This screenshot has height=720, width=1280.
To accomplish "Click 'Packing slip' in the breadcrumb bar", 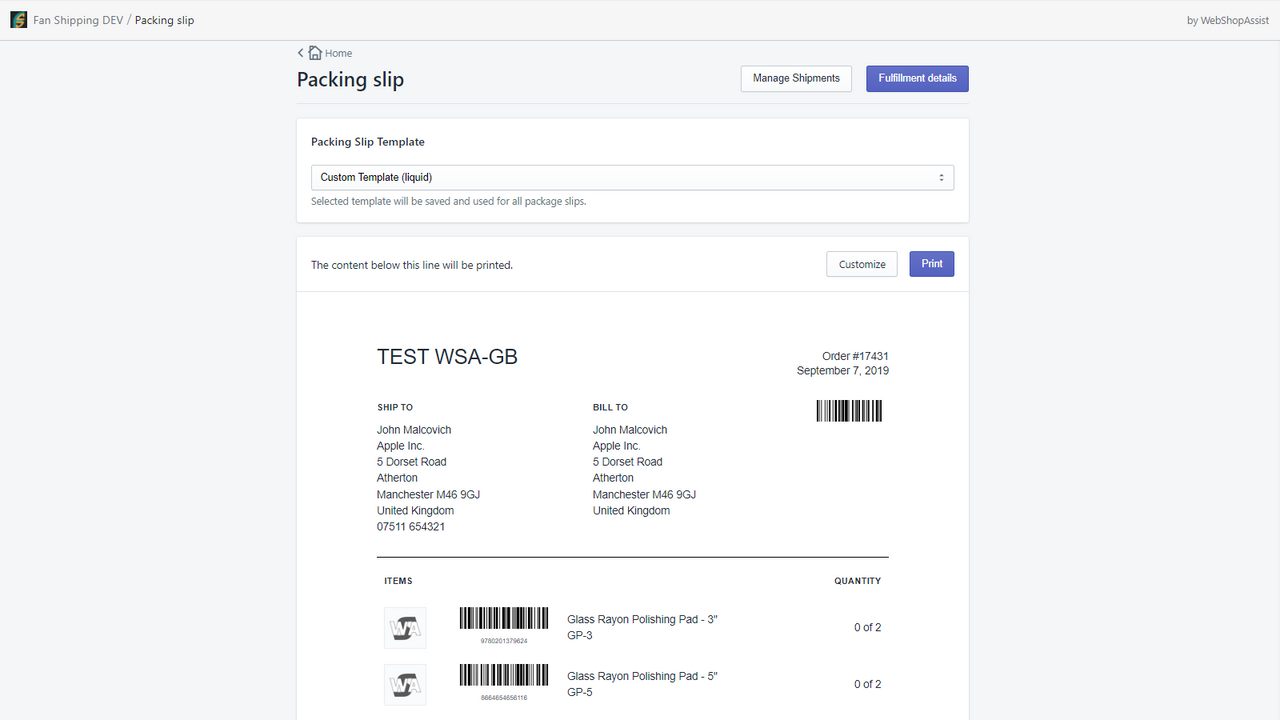I will pyautogui.click(x=163, y=19).
